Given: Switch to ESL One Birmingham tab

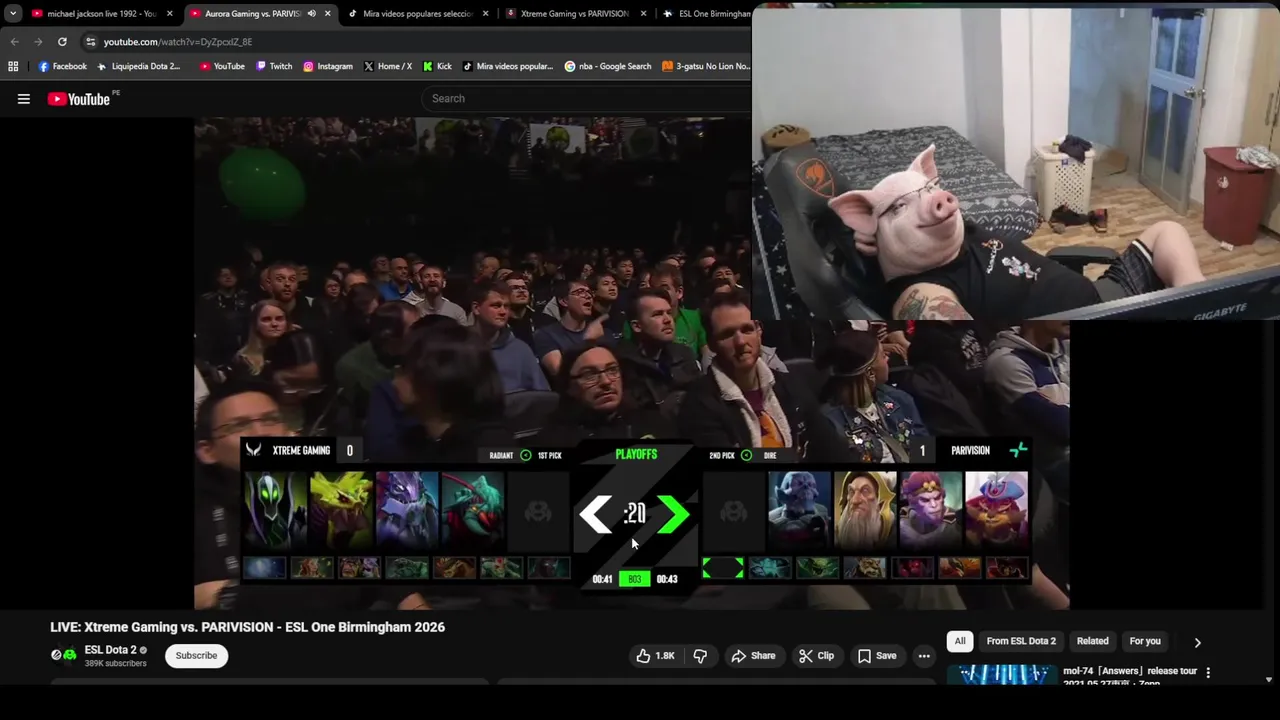Looking at the screenshot, I should (x=706, y=14).
